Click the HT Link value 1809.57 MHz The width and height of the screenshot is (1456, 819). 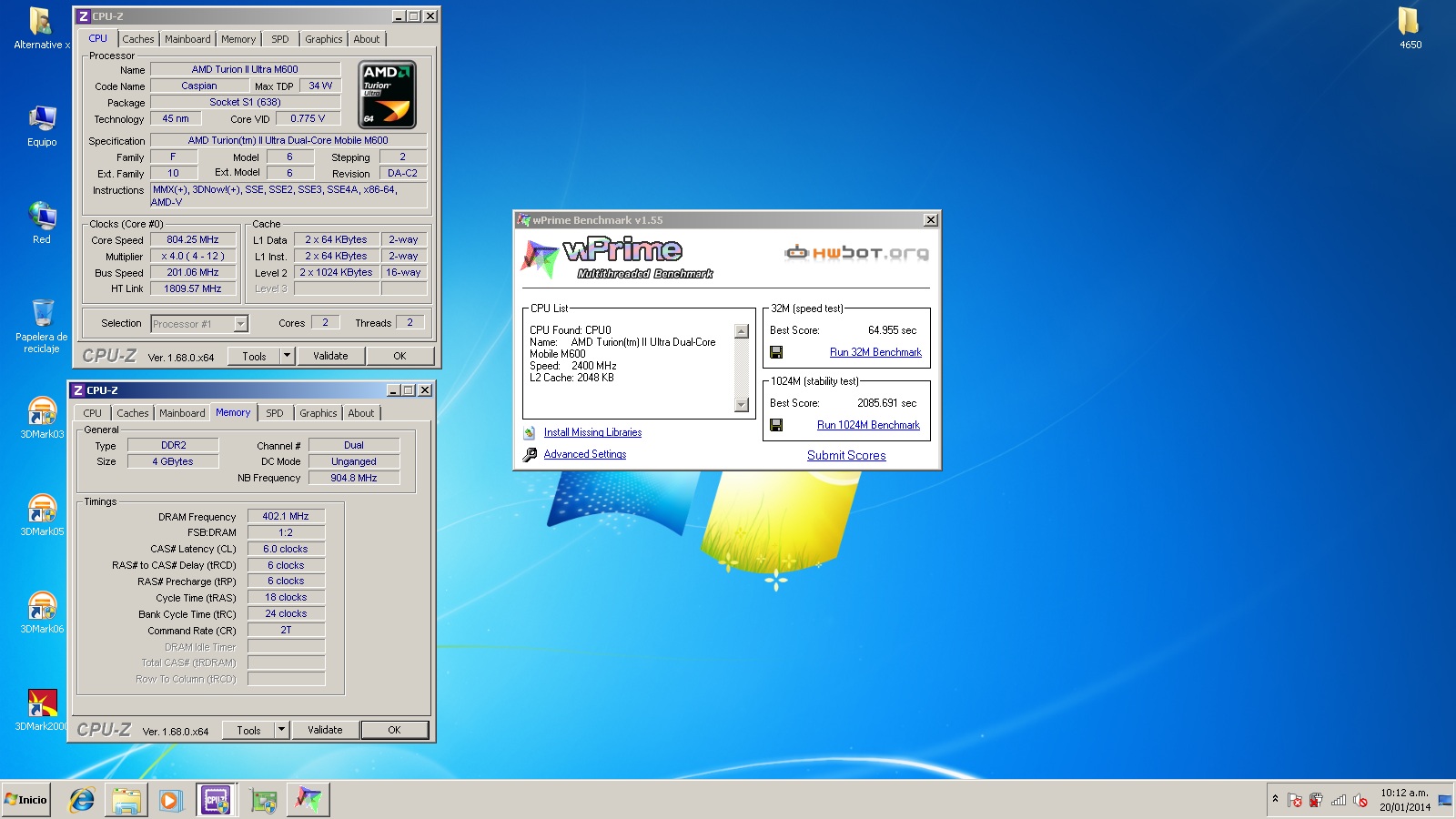click(x=193, y=288)
